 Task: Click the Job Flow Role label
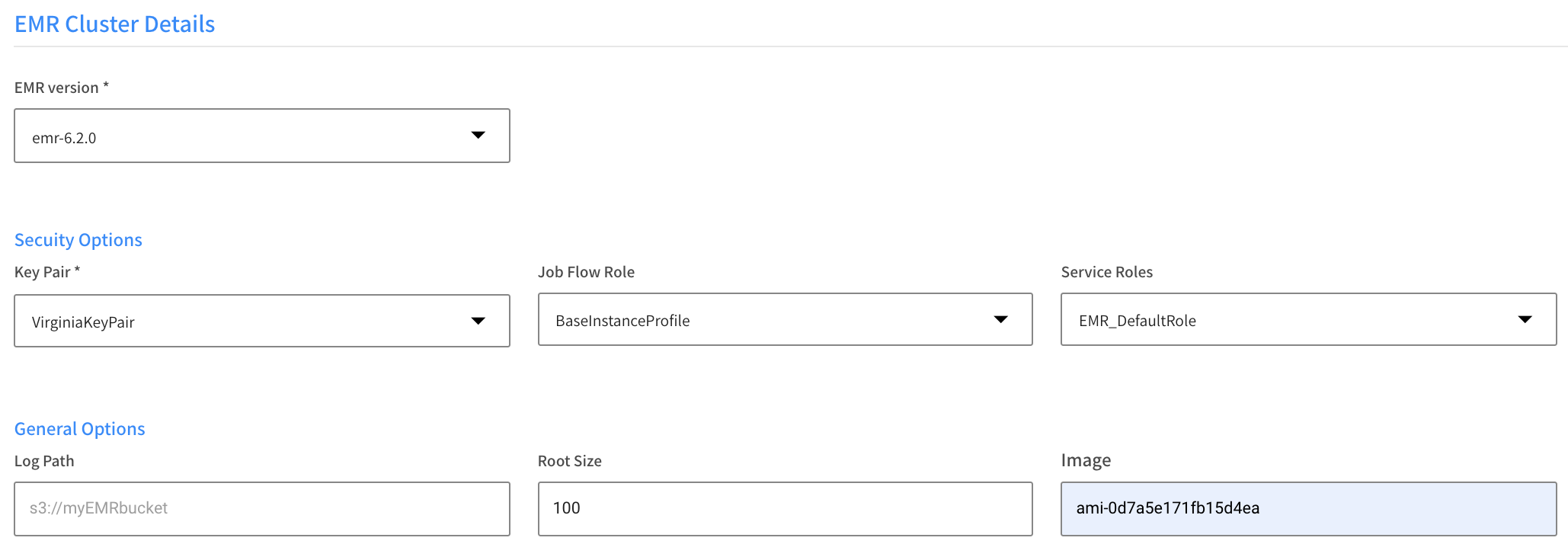tap(586, 272)
